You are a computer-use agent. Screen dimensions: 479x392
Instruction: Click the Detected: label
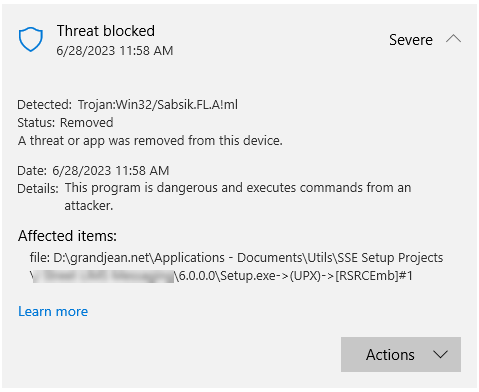(x=44, y=105)
